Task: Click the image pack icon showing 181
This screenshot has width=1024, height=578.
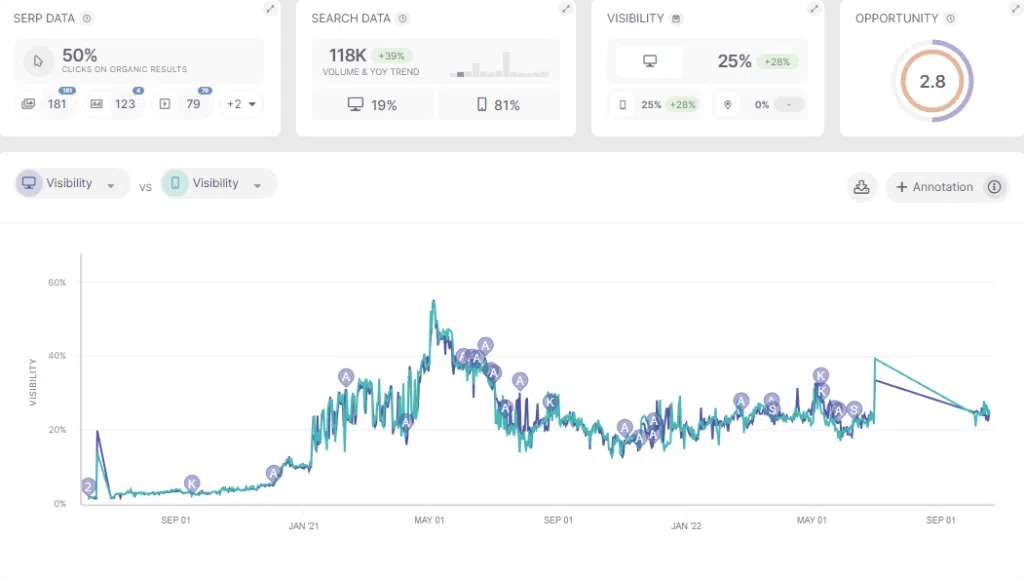Action: pyautogui.click(x=28, y=104)
